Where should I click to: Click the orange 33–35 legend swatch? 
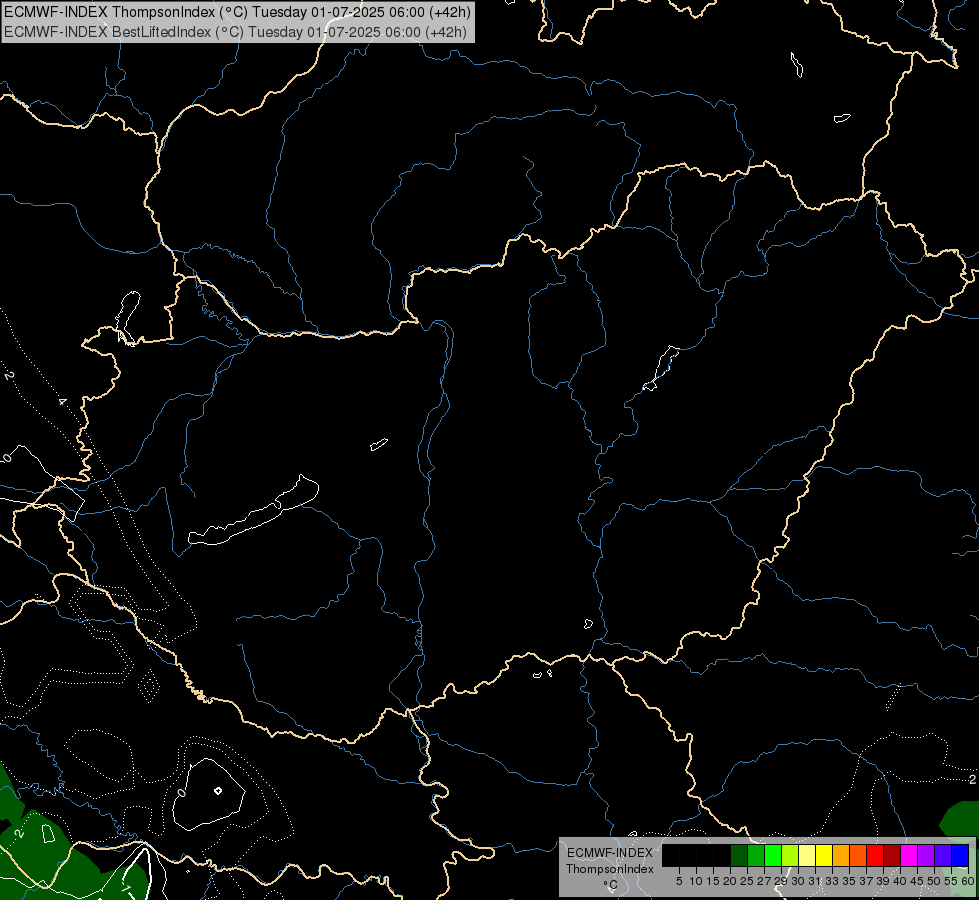(841, 856)
